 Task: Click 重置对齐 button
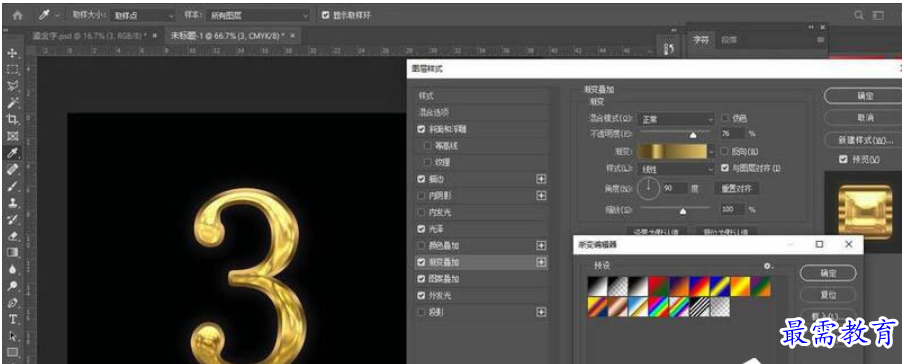[x=736, y=189]
